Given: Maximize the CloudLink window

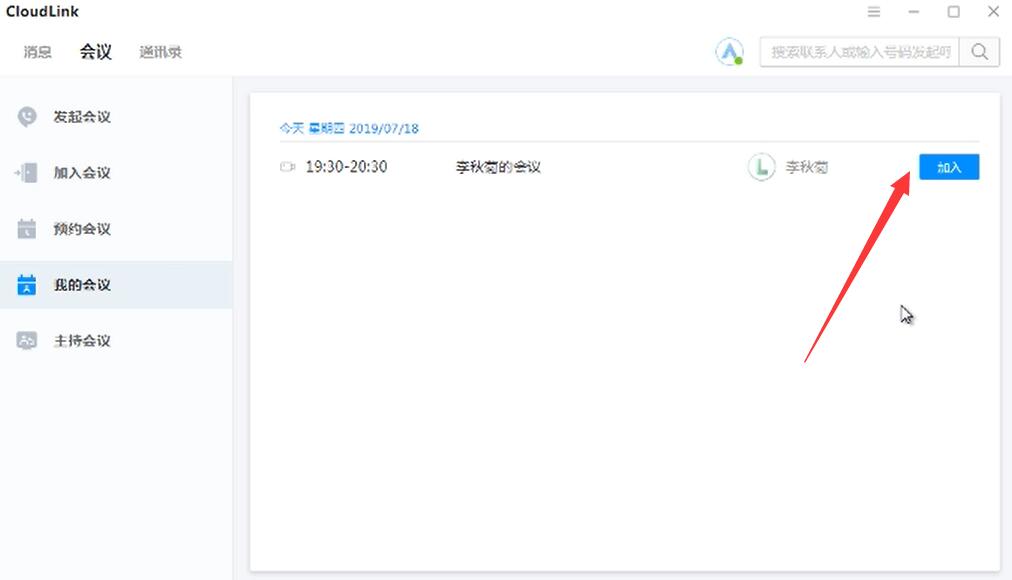Looking at the screenshot, I should pyautogui.click(x=953, y=12).
